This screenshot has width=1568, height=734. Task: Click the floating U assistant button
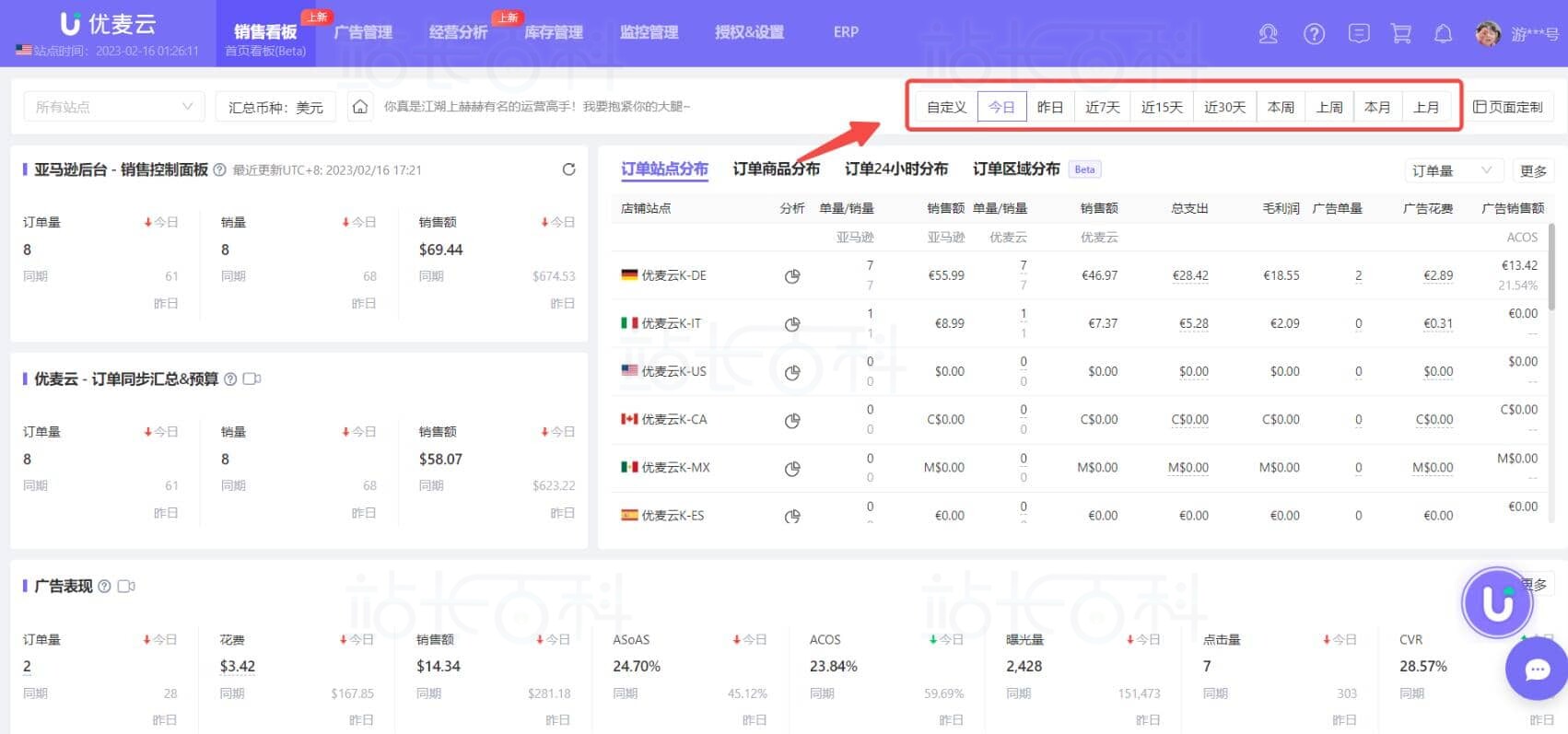[1498, 603]
